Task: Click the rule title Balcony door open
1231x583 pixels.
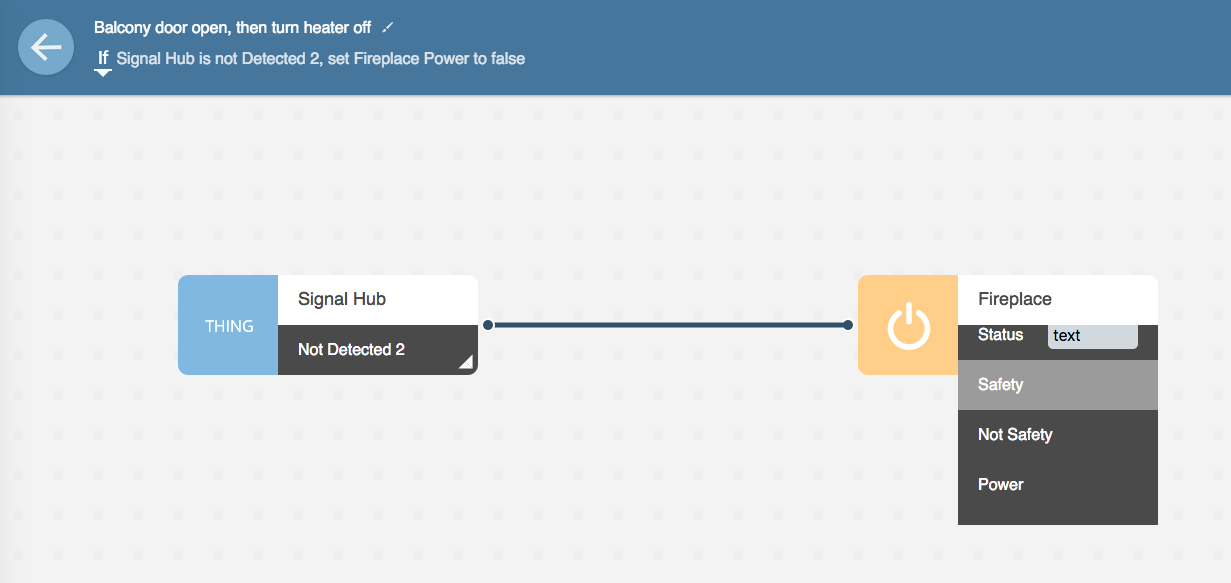Action: [232, 27]
